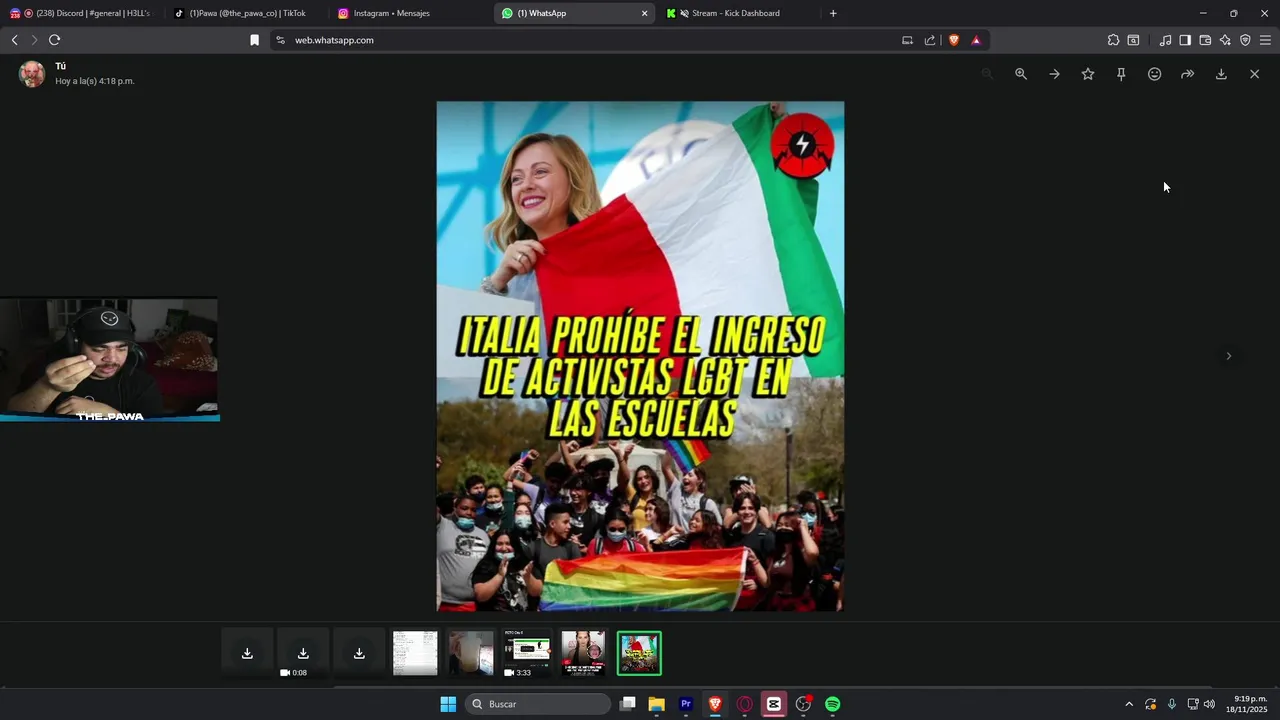This screenshot has height=720, width=1280.
Task: Close the WhatsApp media viewer
Action: 1254,74
